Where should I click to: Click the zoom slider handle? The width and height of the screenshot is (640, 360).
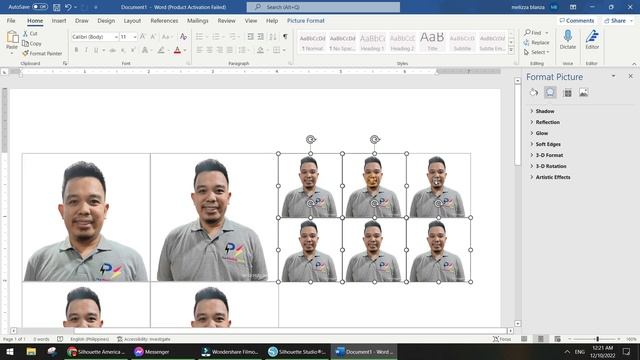(598, 339)
